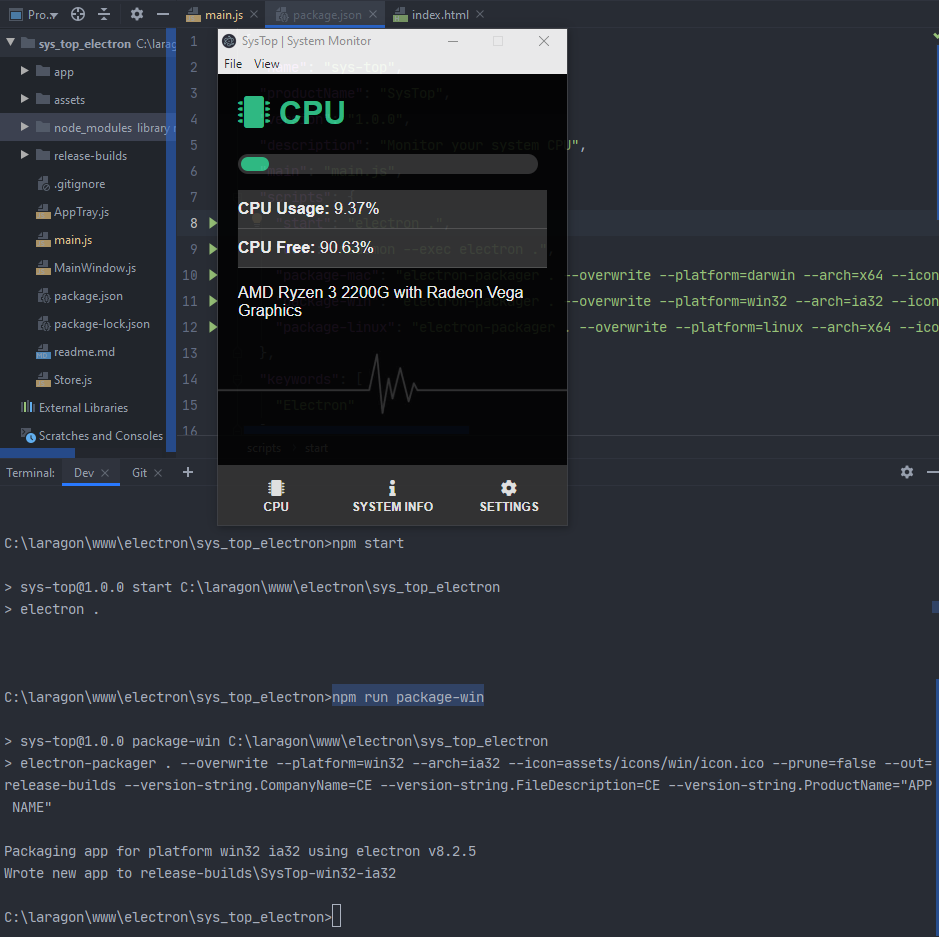Screen dimensions: 939x937
Task: Run script at line 8 gutter arrow
Action: pyautogui.click(x=213, y=223)
